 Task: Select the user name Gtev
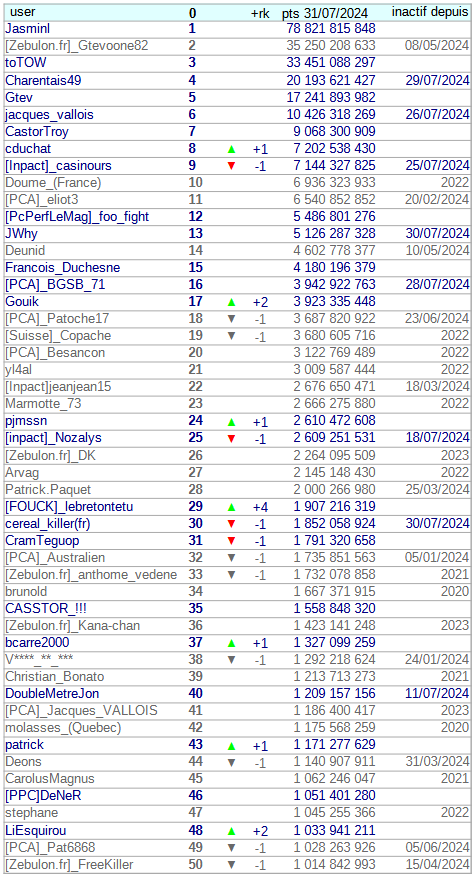[18, 97]
